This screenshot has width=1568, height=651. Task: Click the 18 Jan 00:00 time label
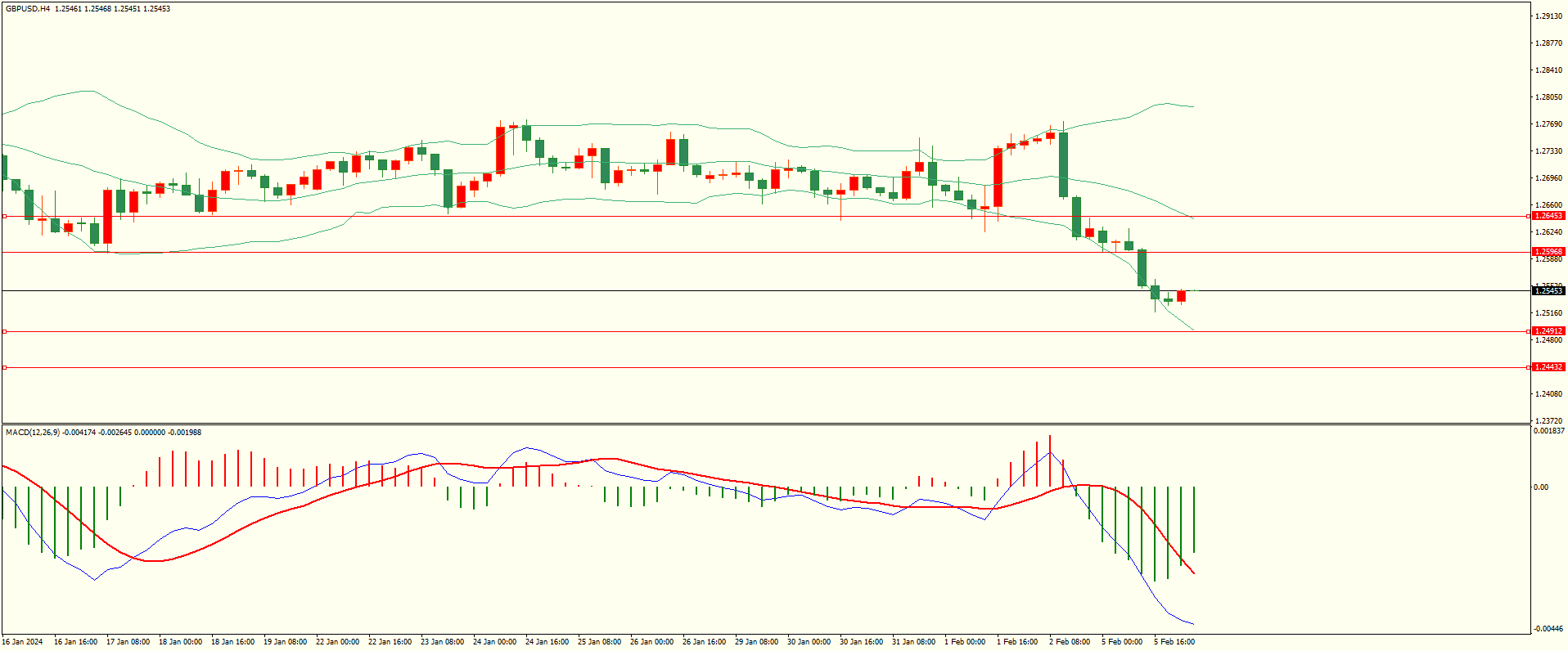(181, 642)
